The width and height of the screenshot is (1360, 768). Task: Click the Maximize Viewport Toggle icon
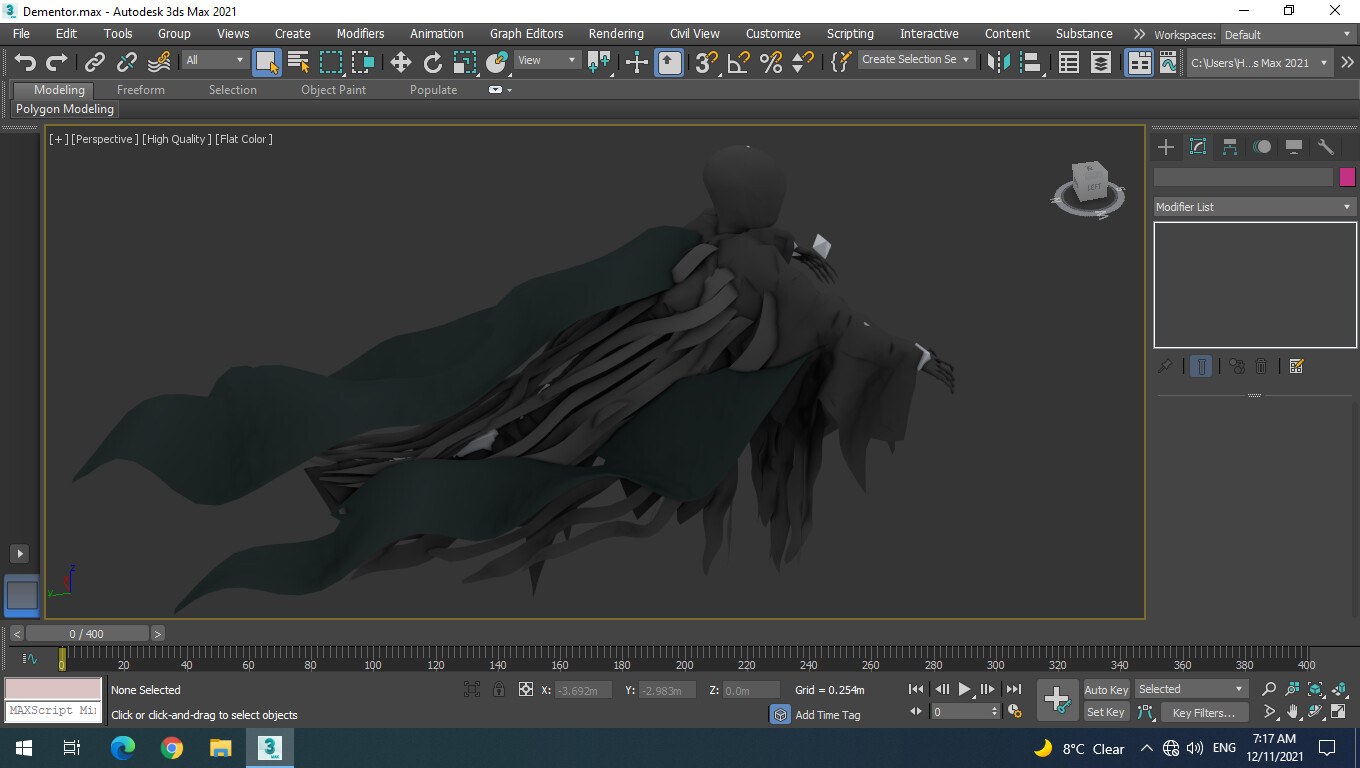click(1338, 711)
